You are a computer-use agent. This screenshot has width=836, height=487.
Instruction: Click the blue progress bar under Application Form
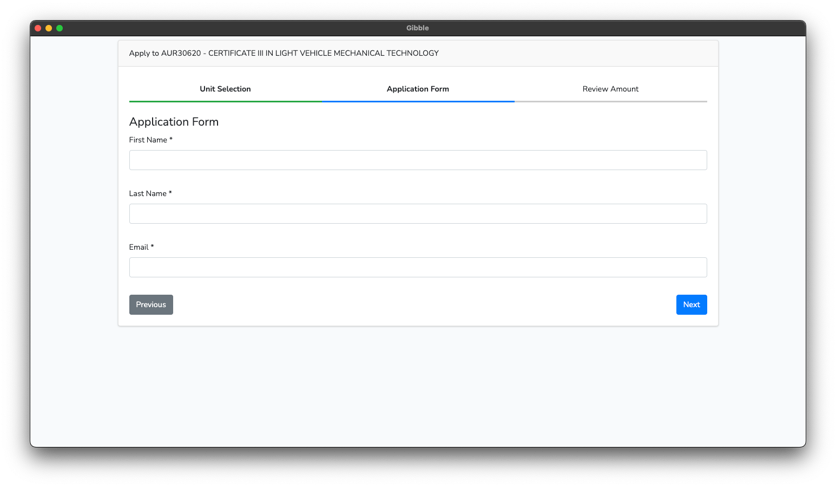[x=417, y=101]
